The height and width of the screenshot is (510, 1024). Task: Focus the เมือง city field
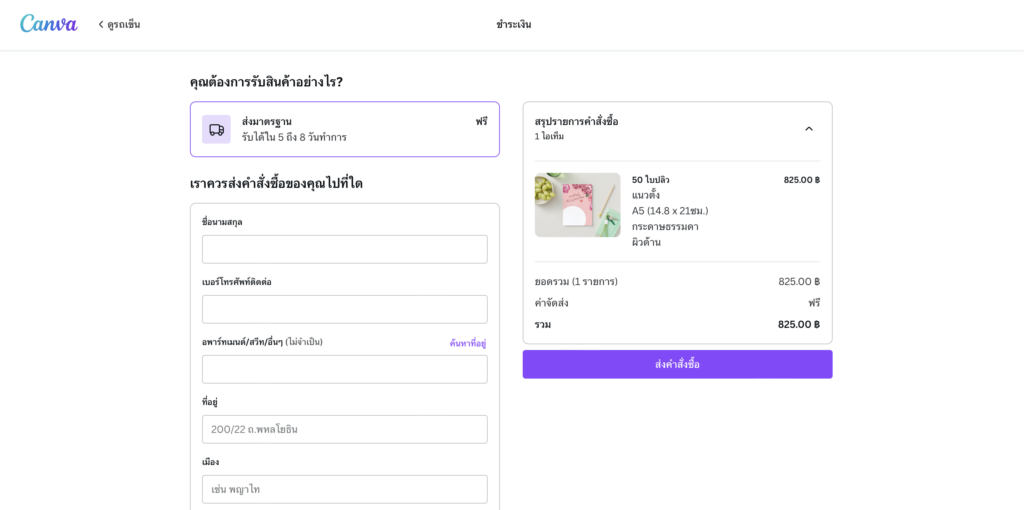pos(345,490)
